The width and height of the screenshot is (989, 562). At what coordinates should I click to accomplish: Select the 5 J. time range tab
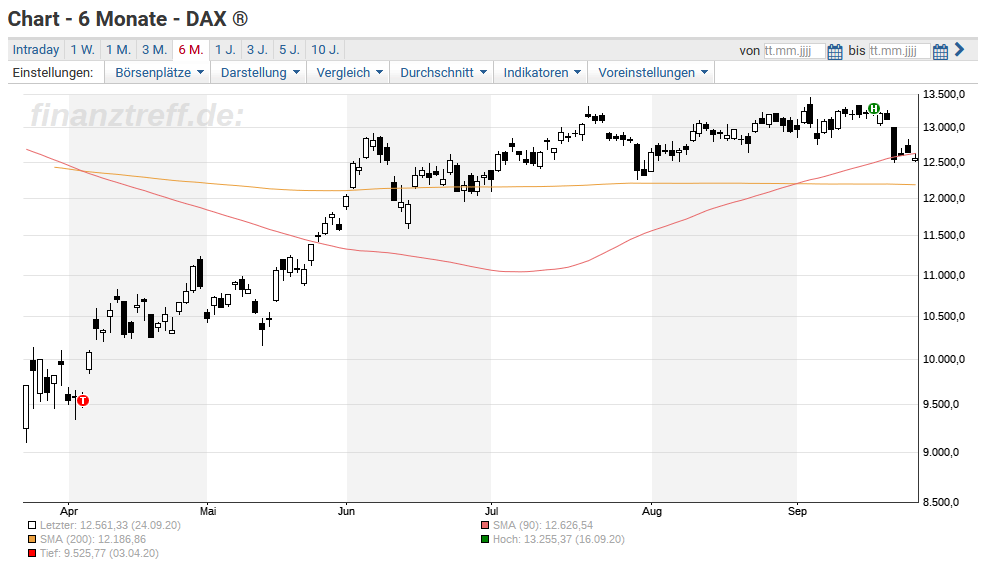289,50
